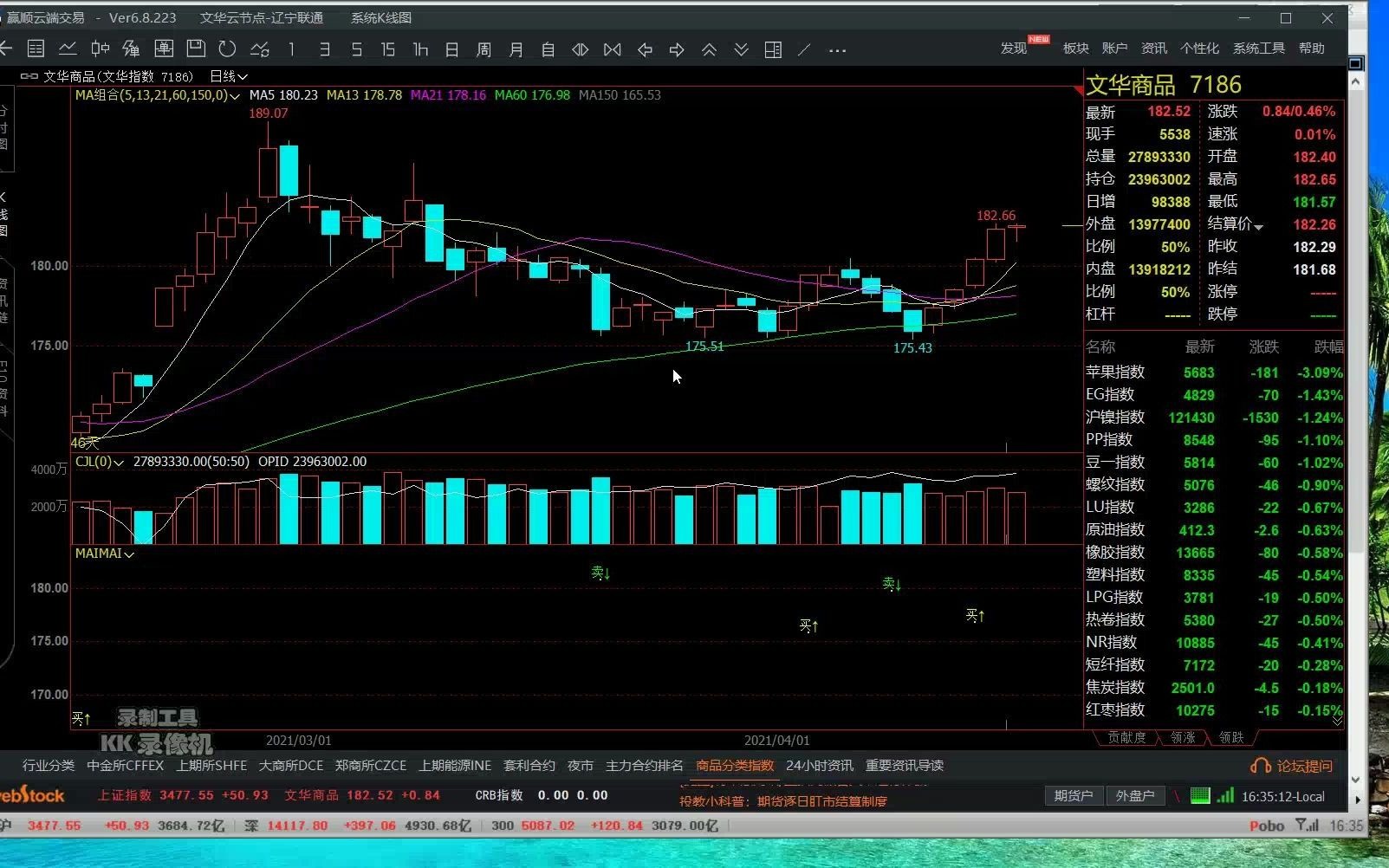Open the quote list table icon

(36, 49)
